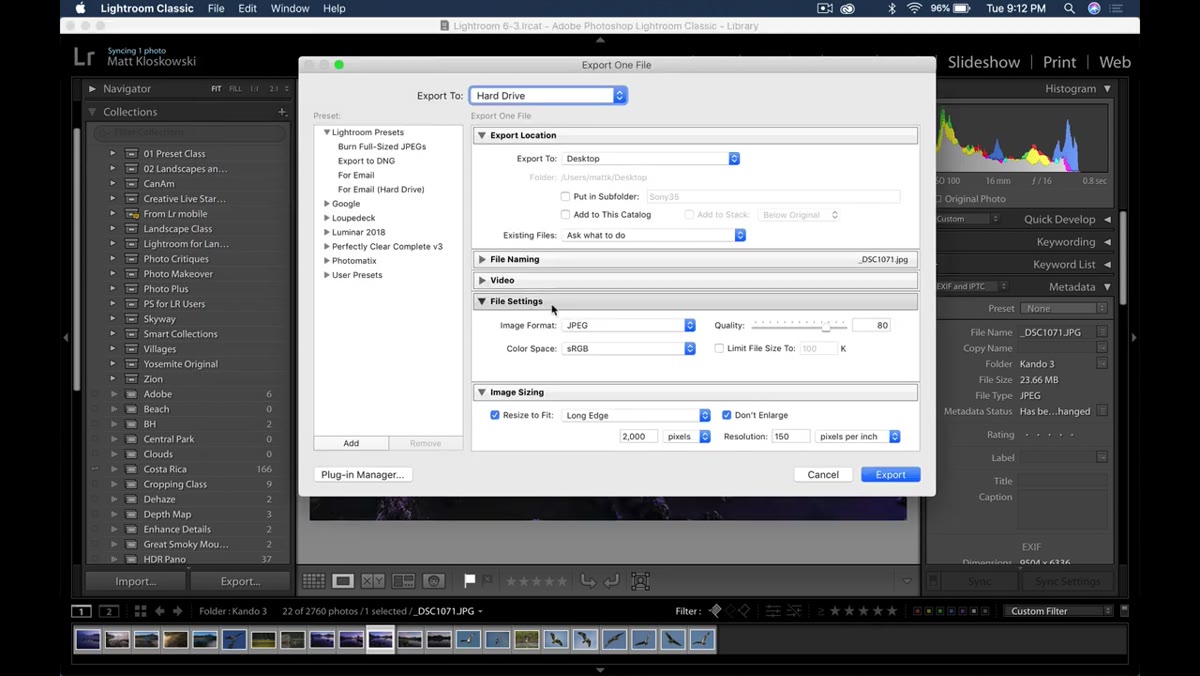Add a new collection with plus icon
The image size is (1200, 676).
click(282, 112)
